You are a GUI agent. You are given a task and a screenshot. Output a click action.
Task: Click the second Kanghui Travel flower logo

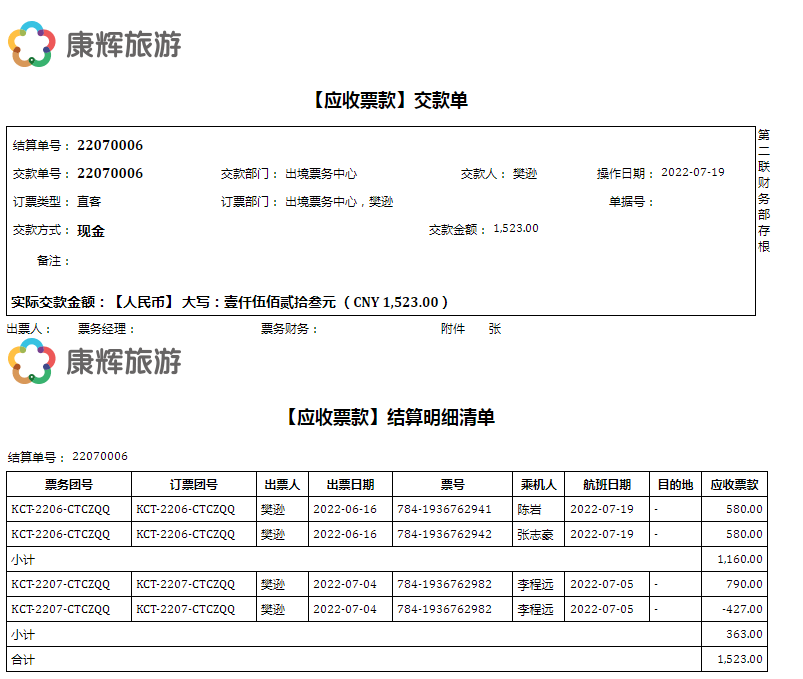32,361
